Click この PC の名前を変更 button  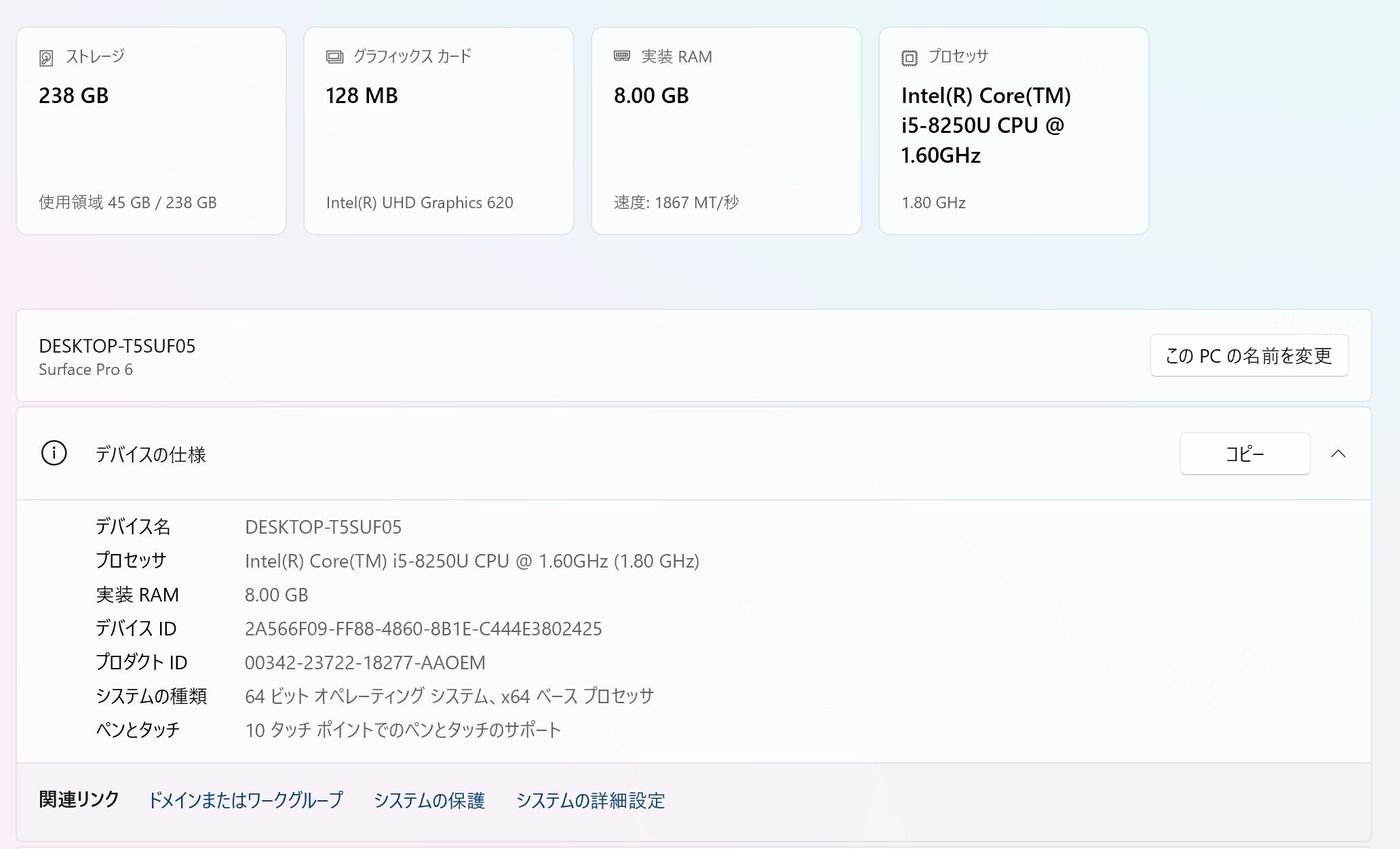click(x=1248, y=355)
